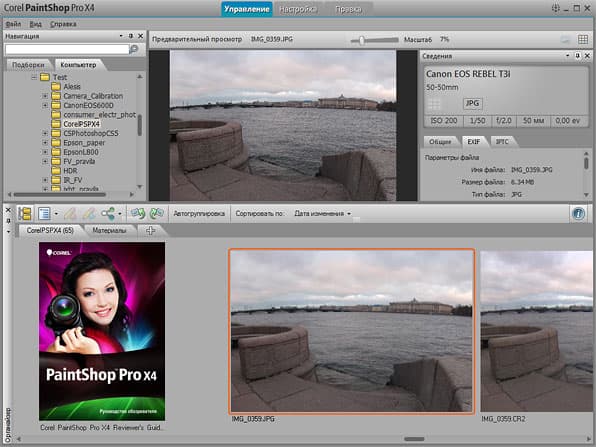Switch to the Настройка tab
596x447 pixels.
coord(298,9)
